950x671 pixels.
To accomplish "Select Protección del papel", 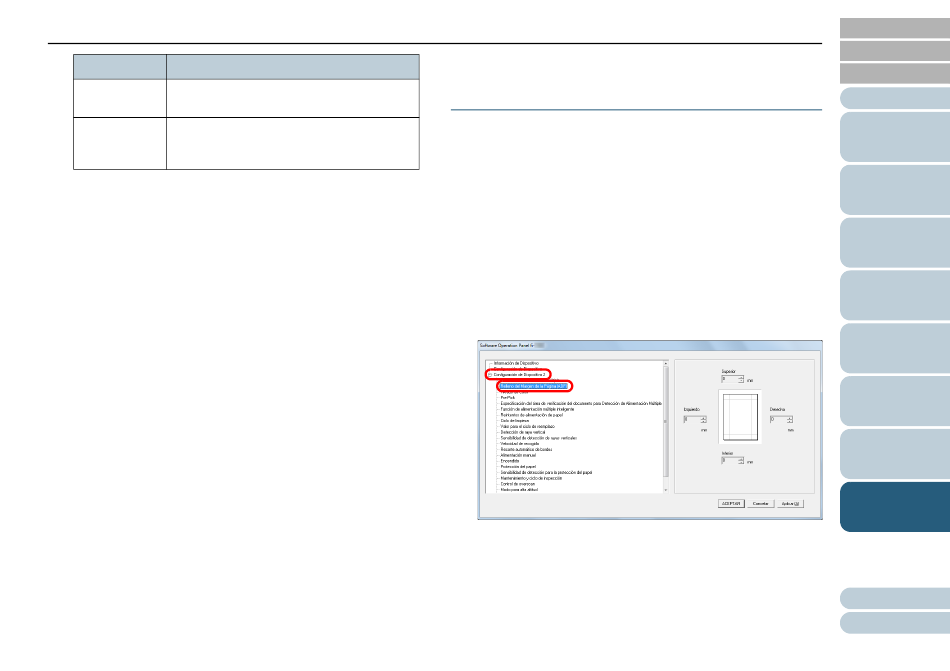I will click(518, 467).
